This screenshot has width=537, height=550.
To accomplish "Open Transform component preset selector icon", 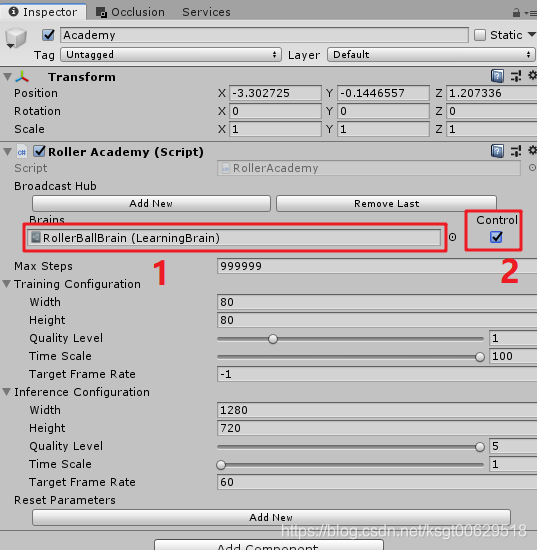I will click(516, 76).
